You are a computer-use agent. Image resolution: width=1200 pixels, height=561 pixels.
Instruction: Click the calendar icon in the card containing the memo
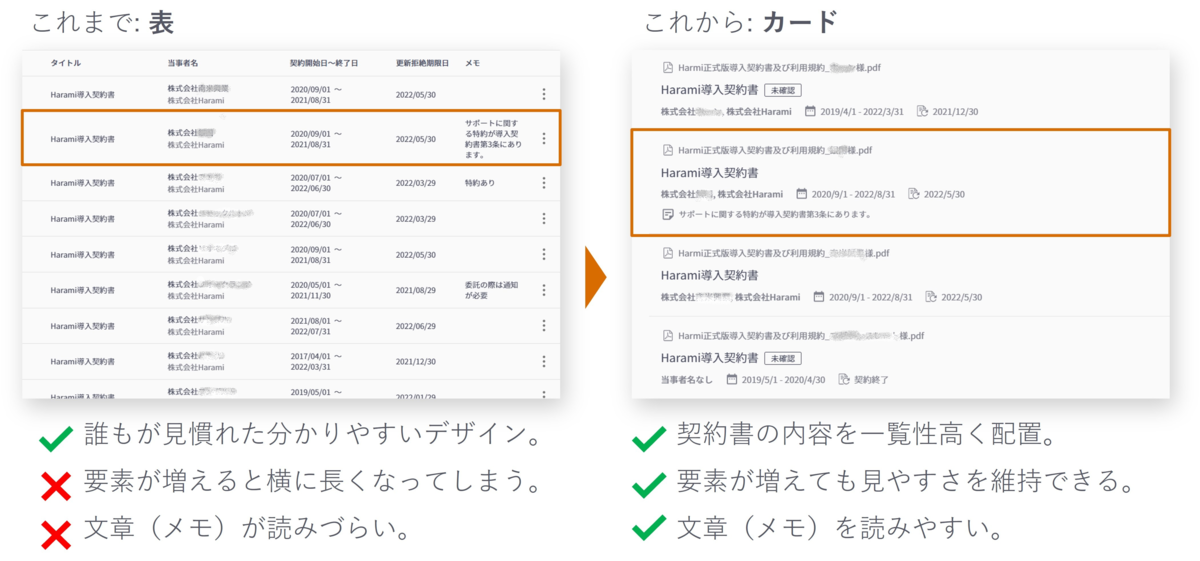801,194
